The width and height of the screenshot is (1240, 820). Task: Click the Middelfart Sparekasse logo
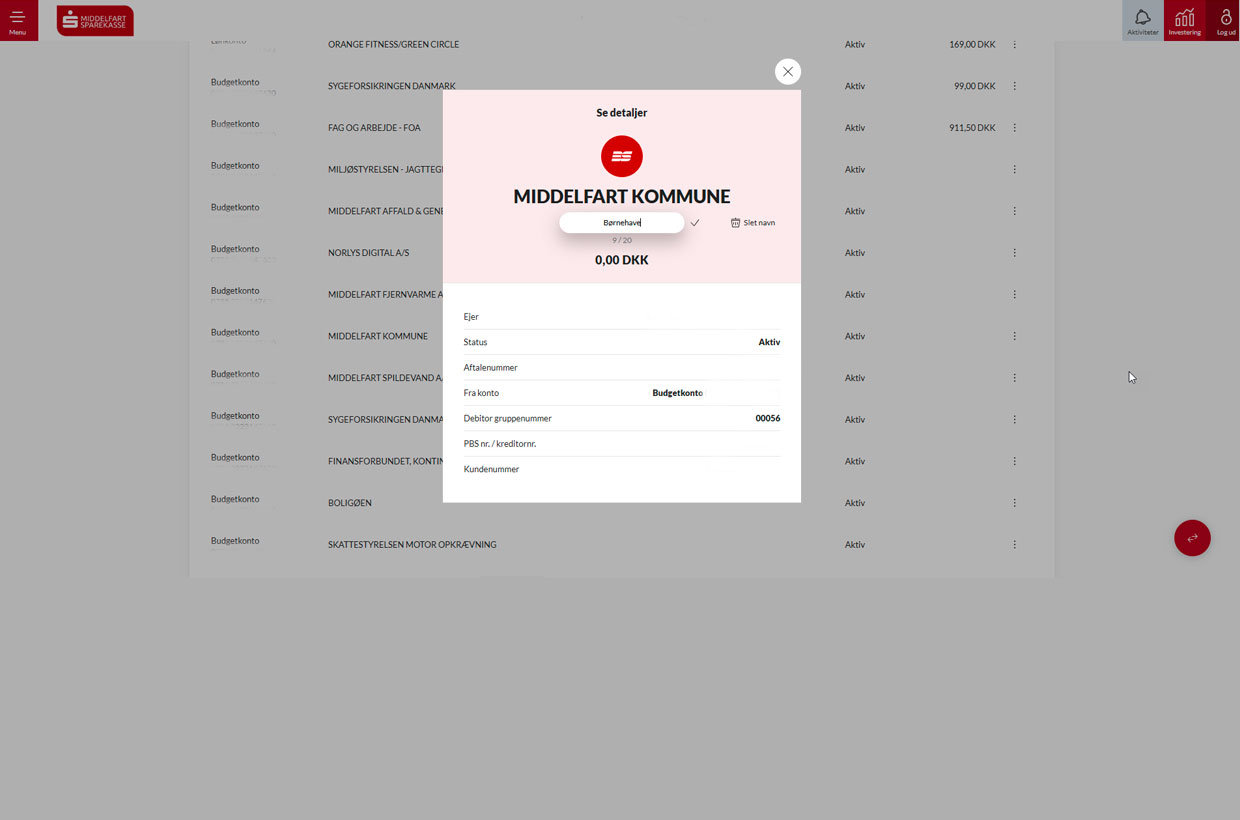95,21
